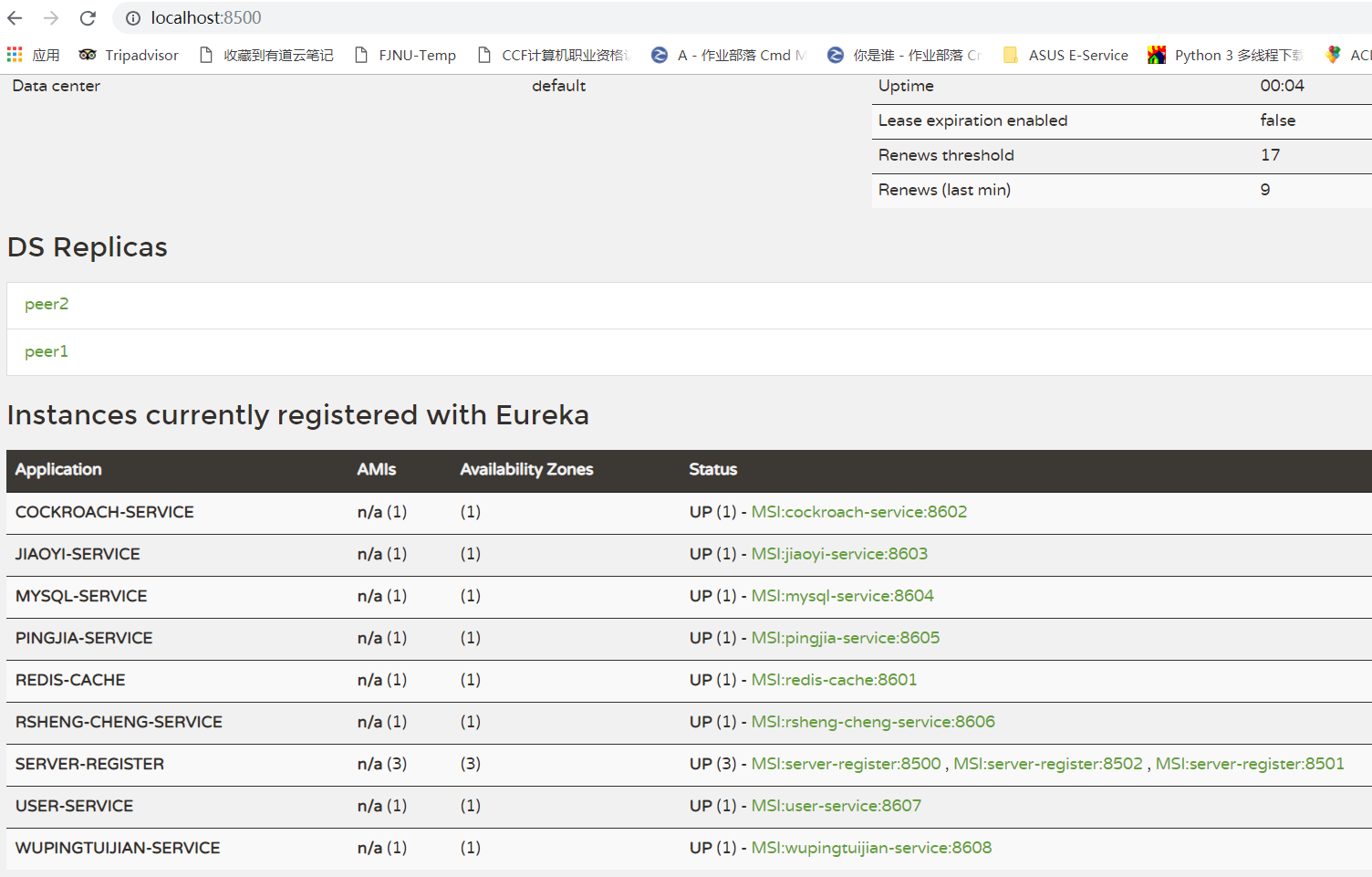Open the apps grid bookmark icon
The width and height of the screenshot is (1372, 877).
[x=15, y=56]
